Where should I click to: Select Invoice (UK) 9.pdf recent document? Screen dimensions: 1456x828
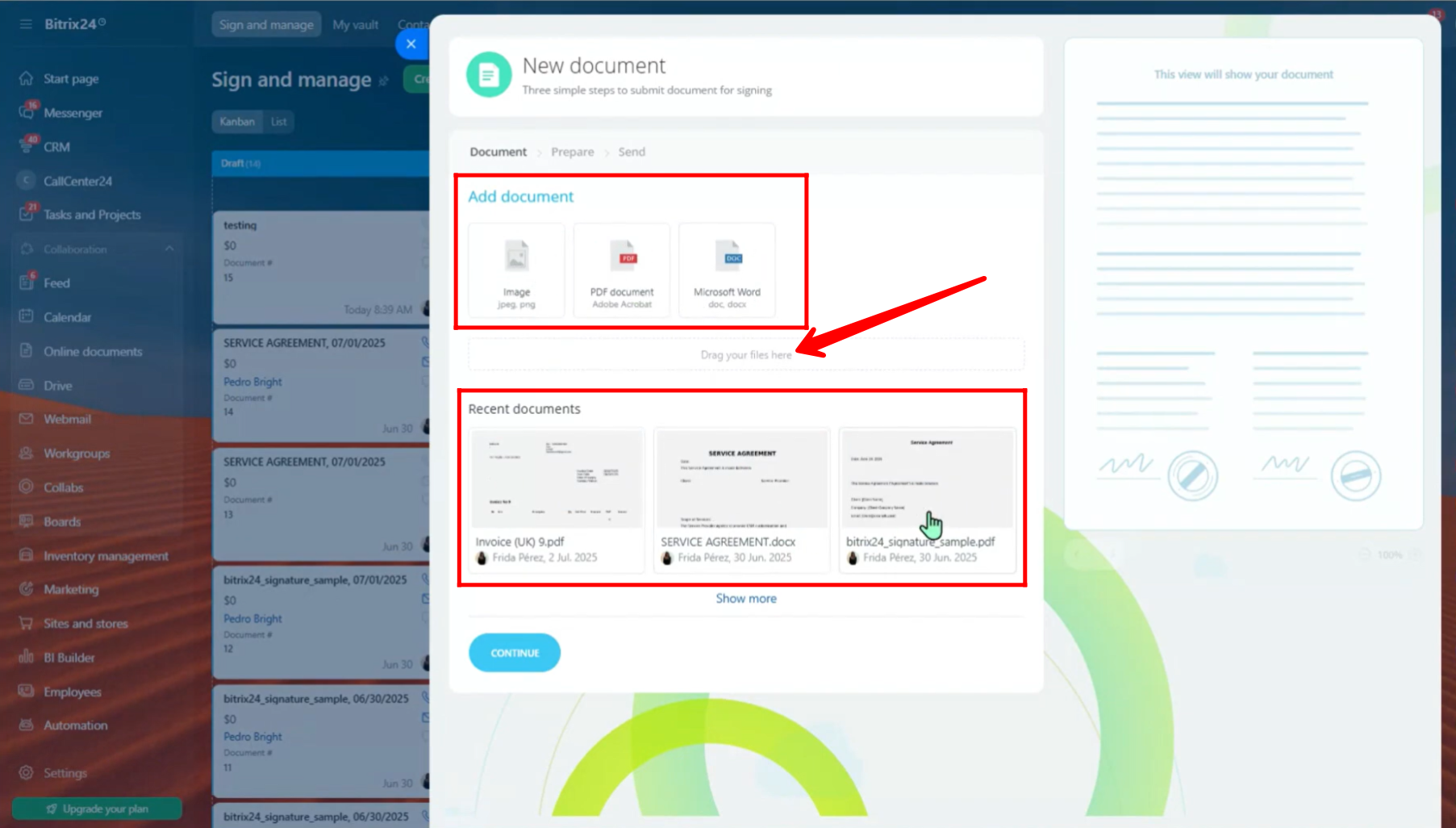(x=557, y=500)
